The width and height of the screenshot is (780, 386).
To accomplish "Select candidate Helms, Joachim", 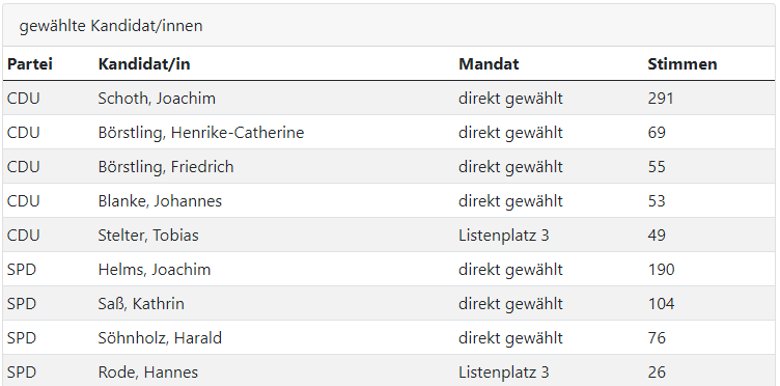I will point(154,270).
